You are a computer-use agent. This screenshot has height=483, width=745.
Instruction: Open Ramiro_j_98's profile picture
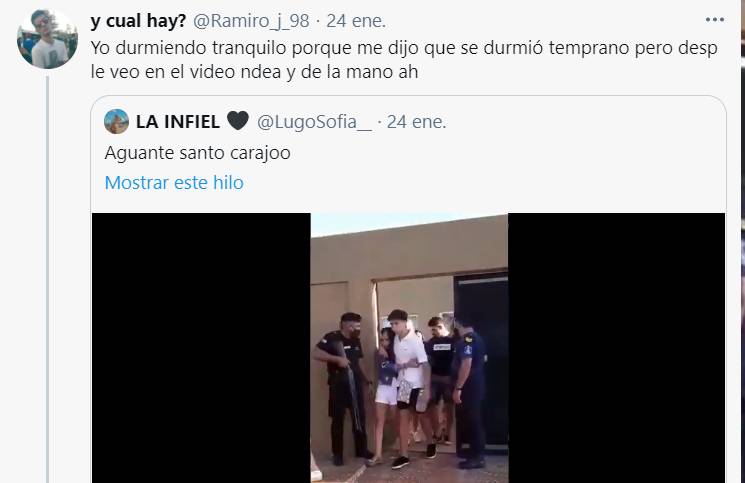click(48, 38)
